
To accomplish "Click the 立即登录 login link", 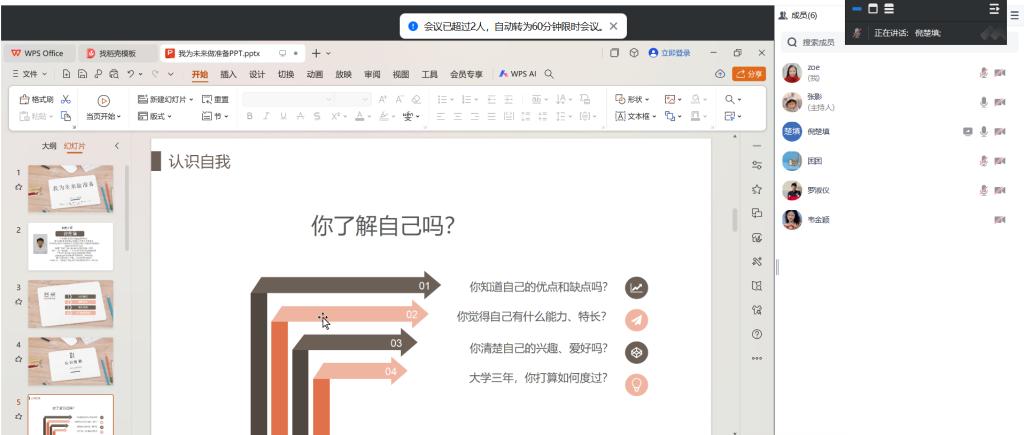I will (669, 53).
